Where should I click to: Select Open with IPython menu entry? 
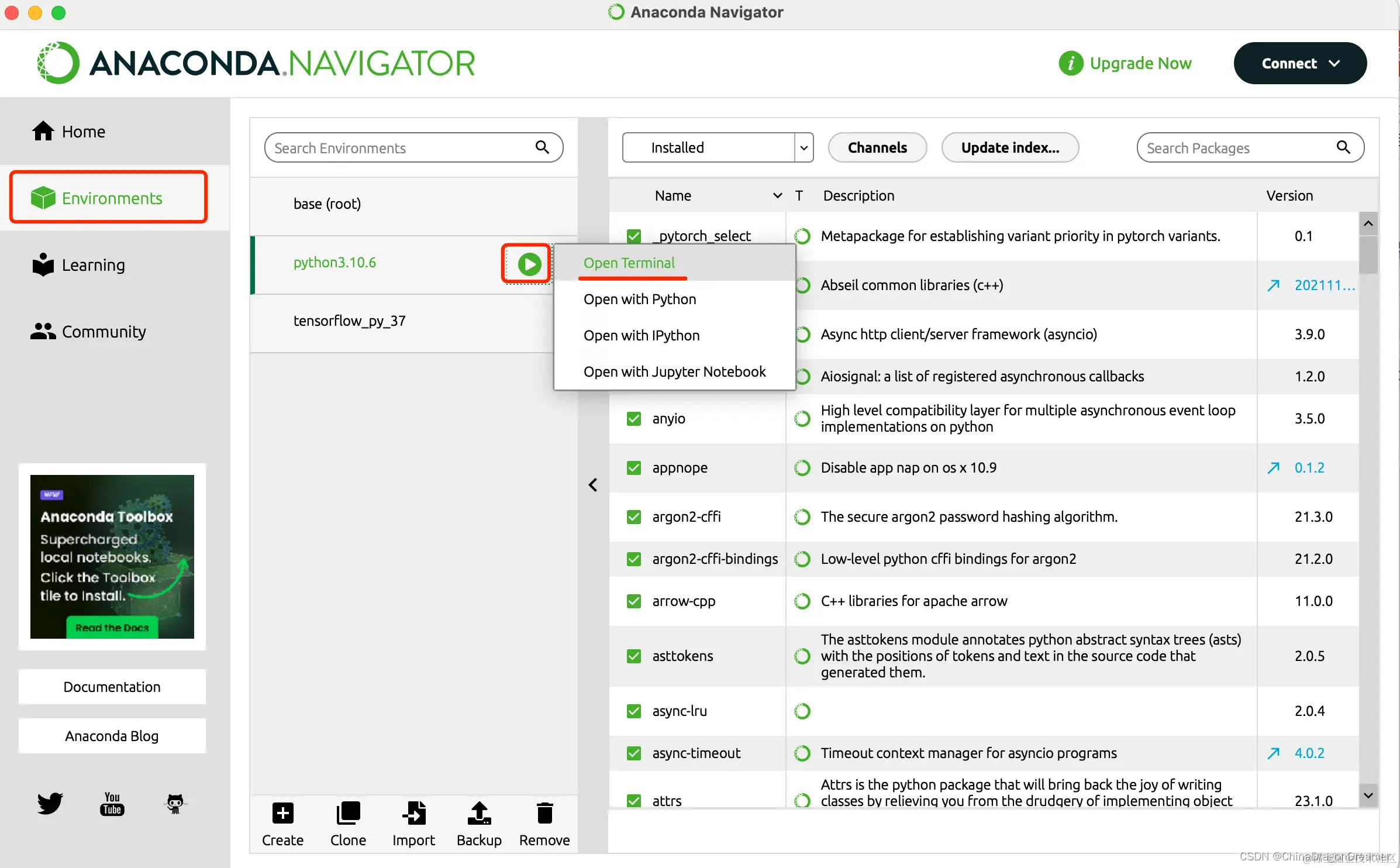(641, 335)
